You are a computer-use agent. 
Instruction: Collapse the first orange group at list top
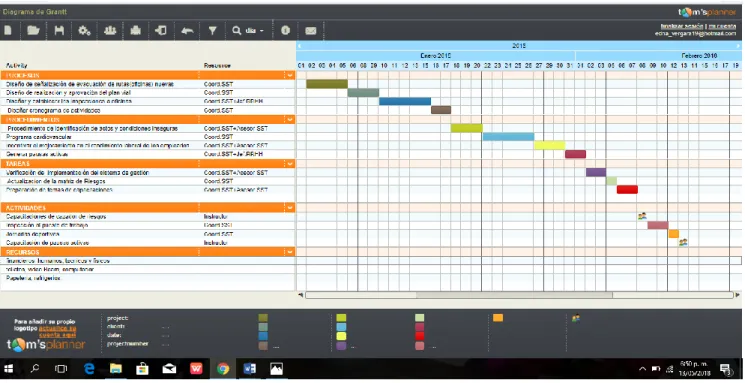[x=290, y=75]
